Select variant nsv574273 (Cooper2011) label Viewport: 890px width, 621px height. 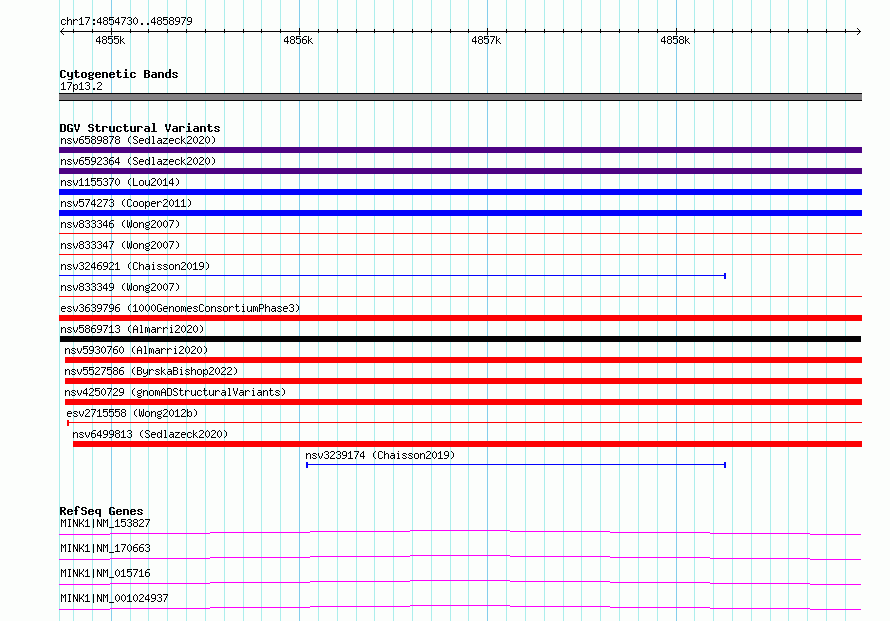[x=126, y=203]
